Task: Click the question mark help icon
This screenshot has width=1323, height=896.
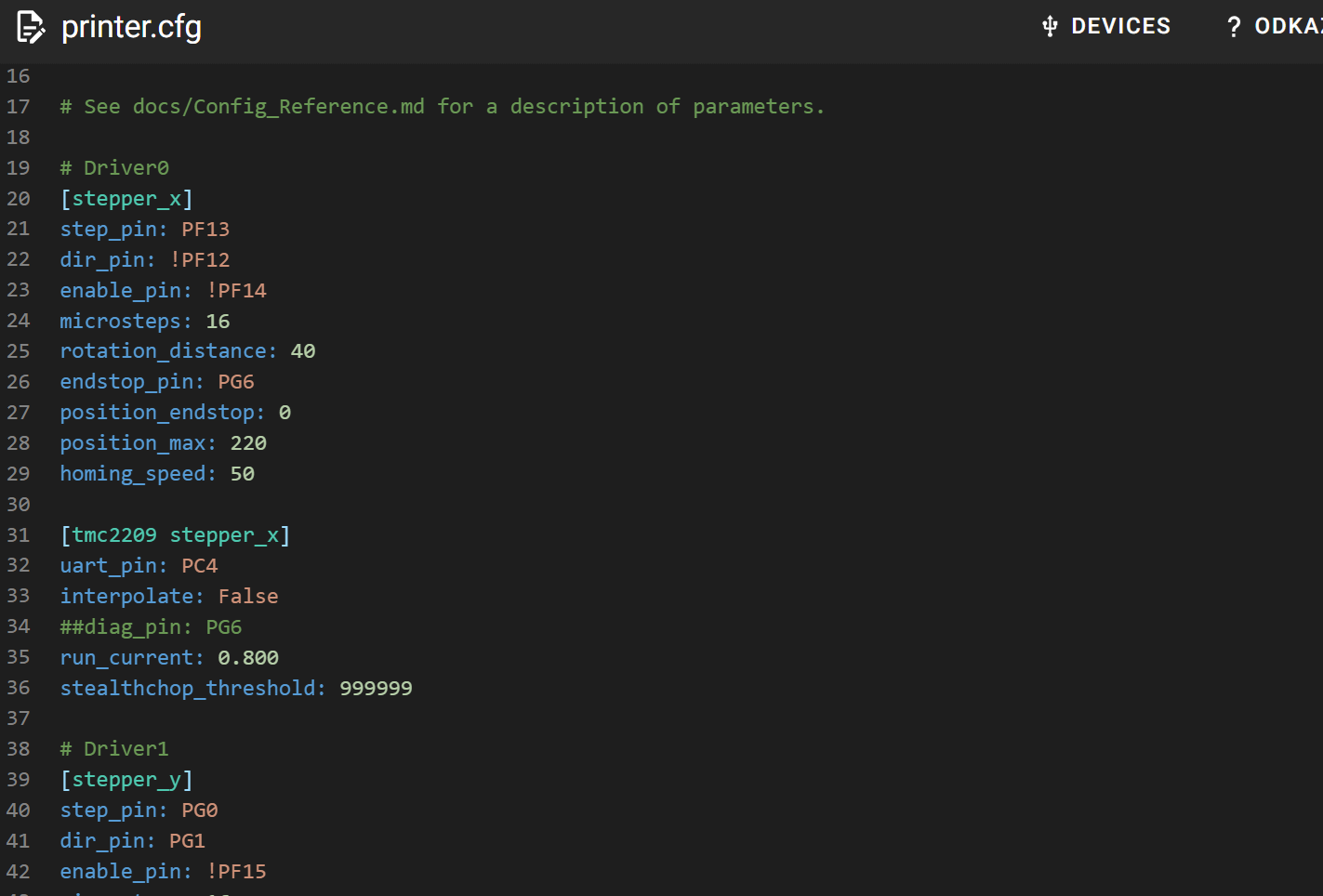Action: (x=1234, y=27)
